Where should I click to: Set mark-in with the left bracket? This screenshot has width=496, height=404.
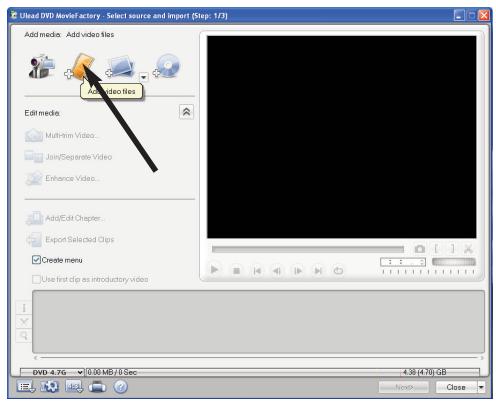(x=436, y=248)
